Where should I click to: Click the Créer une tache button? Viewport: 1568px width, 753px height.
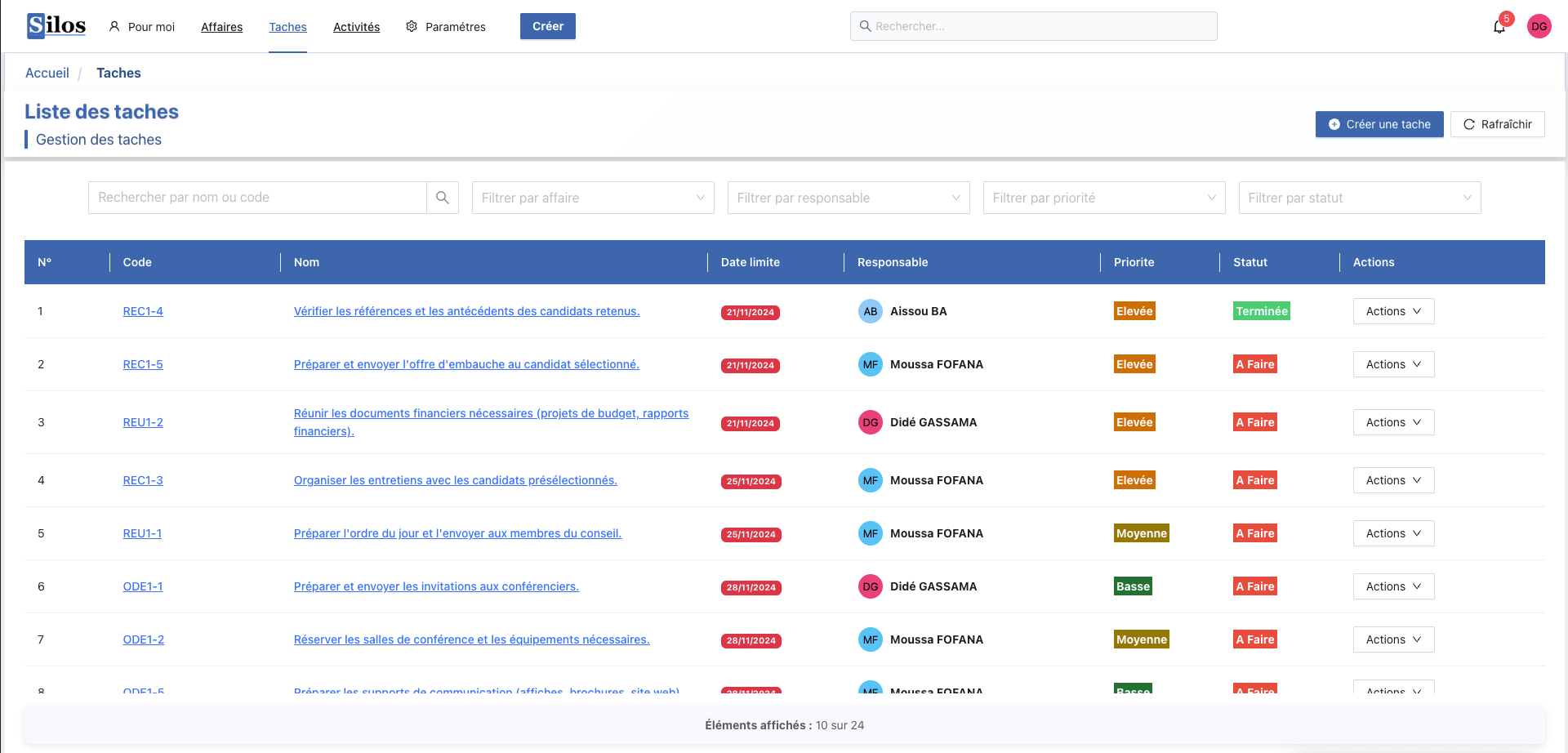click(1379, 124)
